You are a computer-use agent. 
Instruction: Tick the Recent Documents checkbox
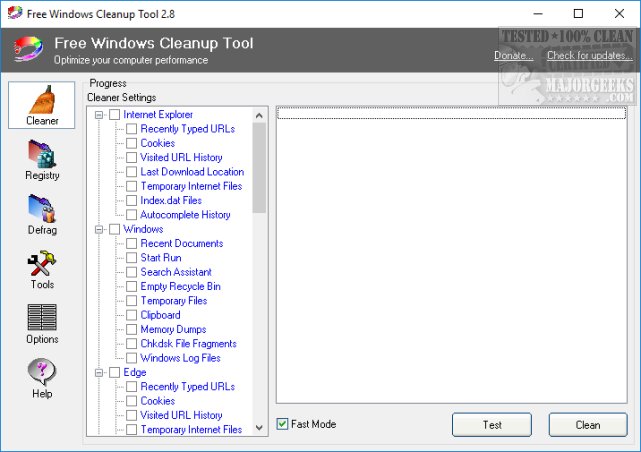tap(131, 243)
